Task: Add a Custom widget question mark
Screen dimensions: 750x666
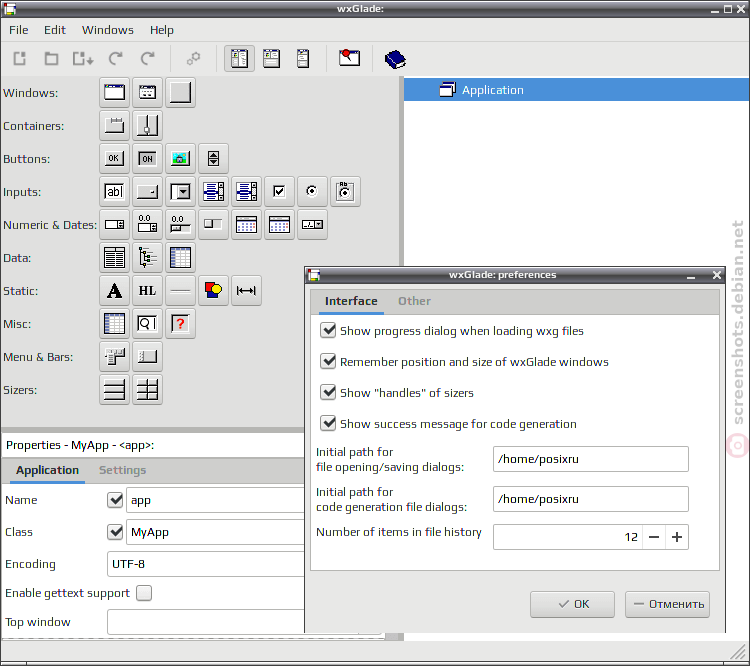Action: pyautogui.click(x=180, y=323)
